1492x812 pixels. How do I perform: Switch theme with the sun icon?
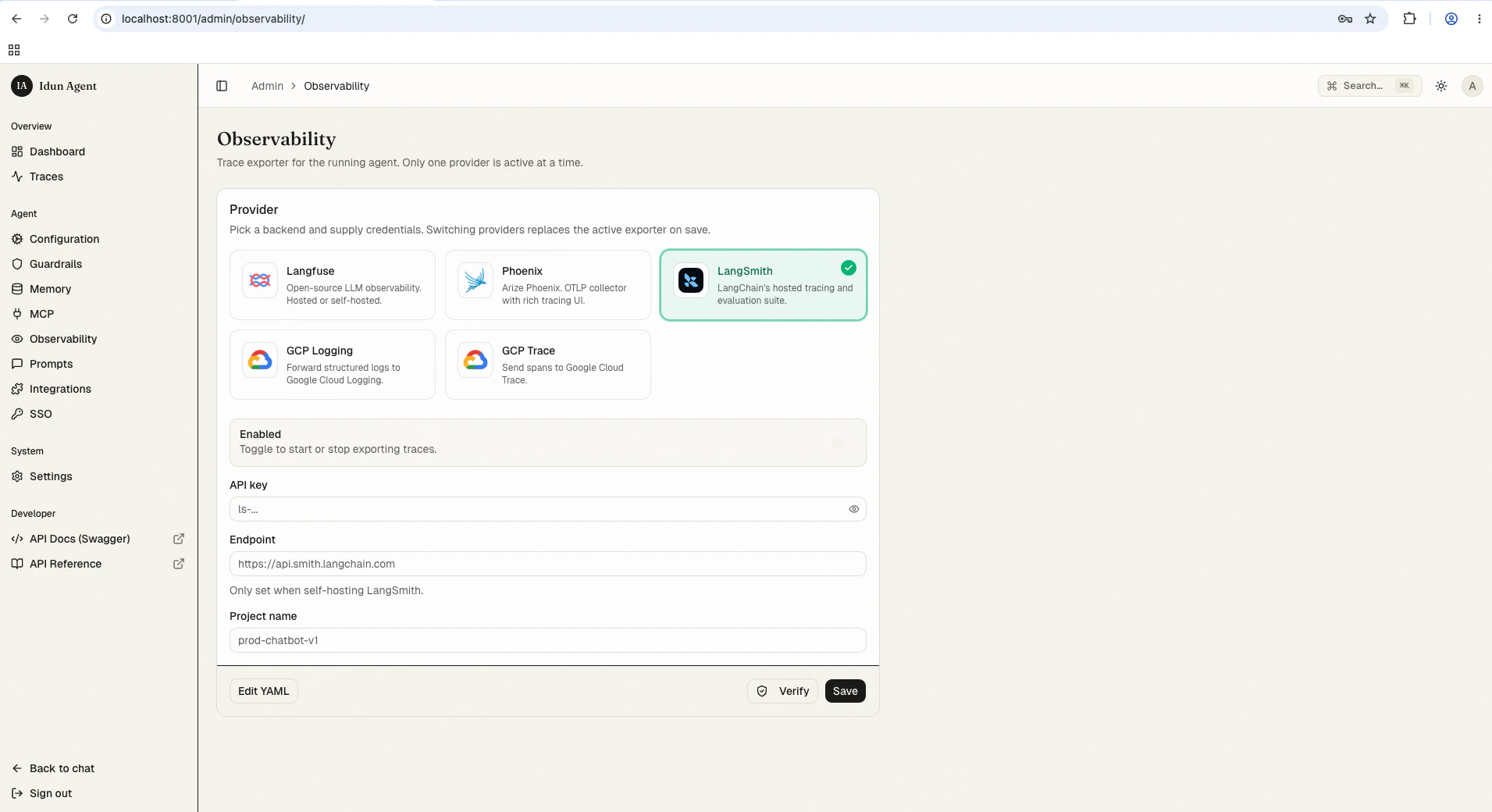pos(1441,86)
